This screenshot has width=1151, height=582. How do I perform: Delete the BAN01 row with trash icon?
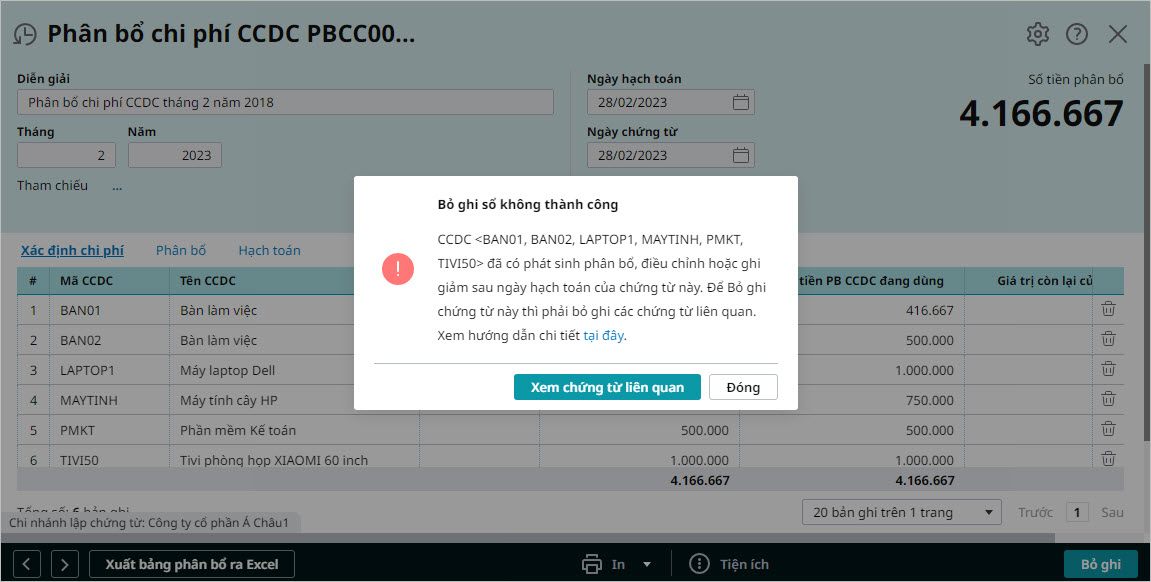click(x=1108, y=310)
